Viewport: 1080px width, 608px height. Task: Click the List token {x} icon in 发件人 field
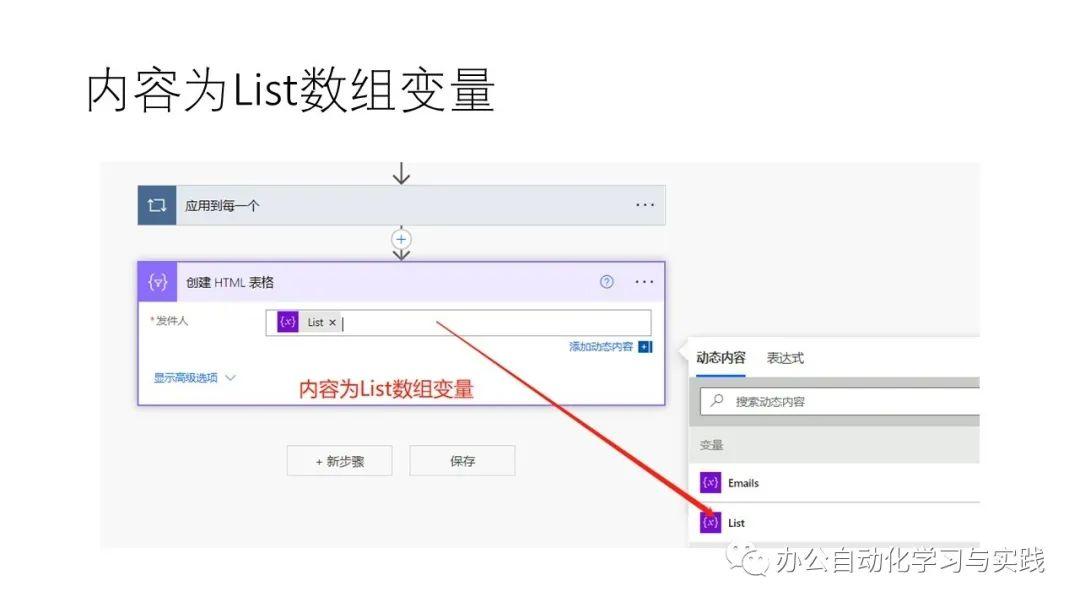(287, 321)
